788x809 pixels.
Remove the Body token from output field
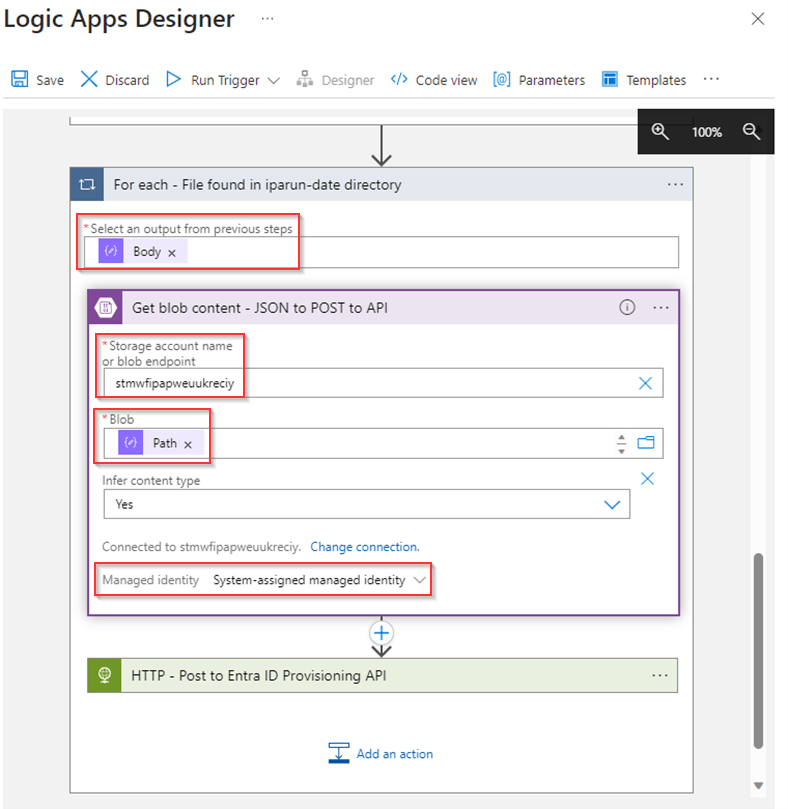(172, 253)
